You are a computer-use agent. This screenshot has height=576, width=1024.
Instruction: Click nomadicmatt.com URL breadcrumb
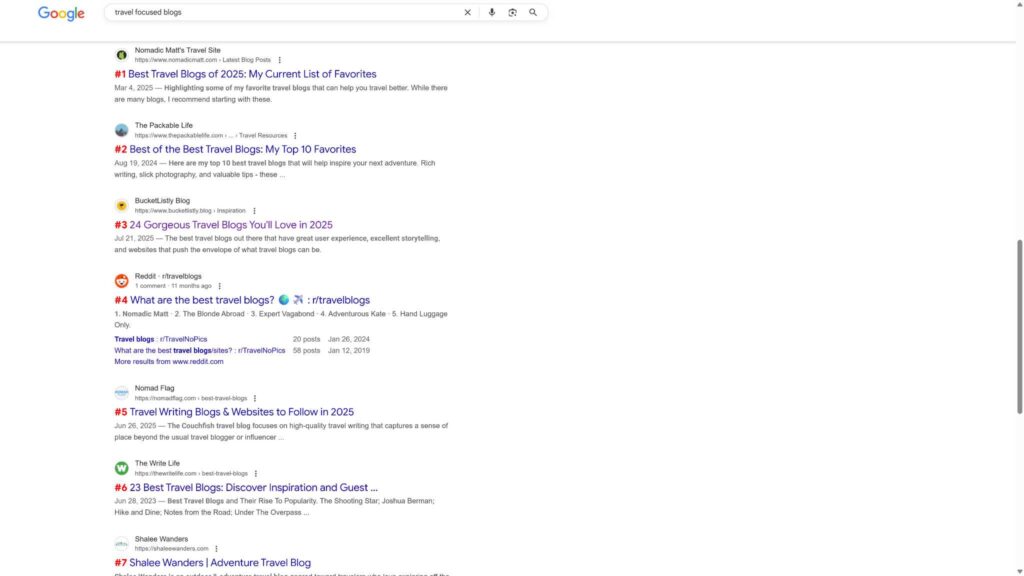pyautogui.click(x=202, y=60)
